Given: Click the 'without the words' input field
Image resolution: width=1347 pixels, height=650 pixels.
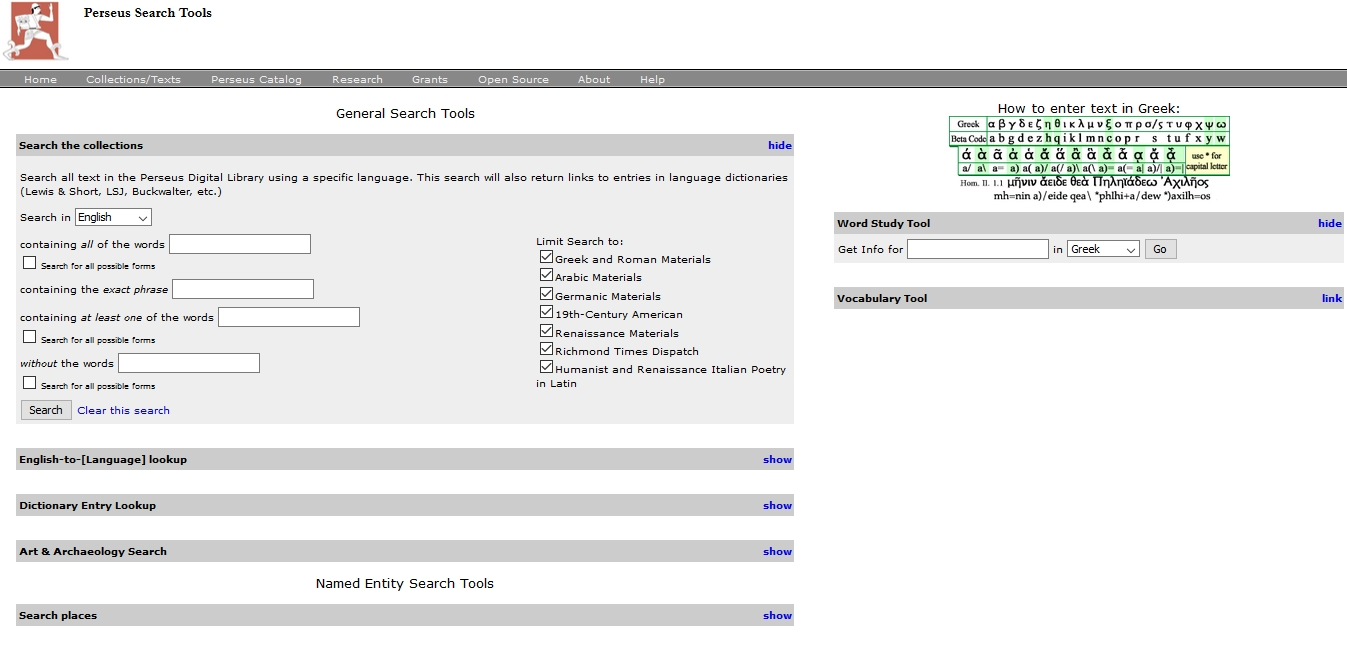Looking at the screenshot, I should click(x=189, y=363).
